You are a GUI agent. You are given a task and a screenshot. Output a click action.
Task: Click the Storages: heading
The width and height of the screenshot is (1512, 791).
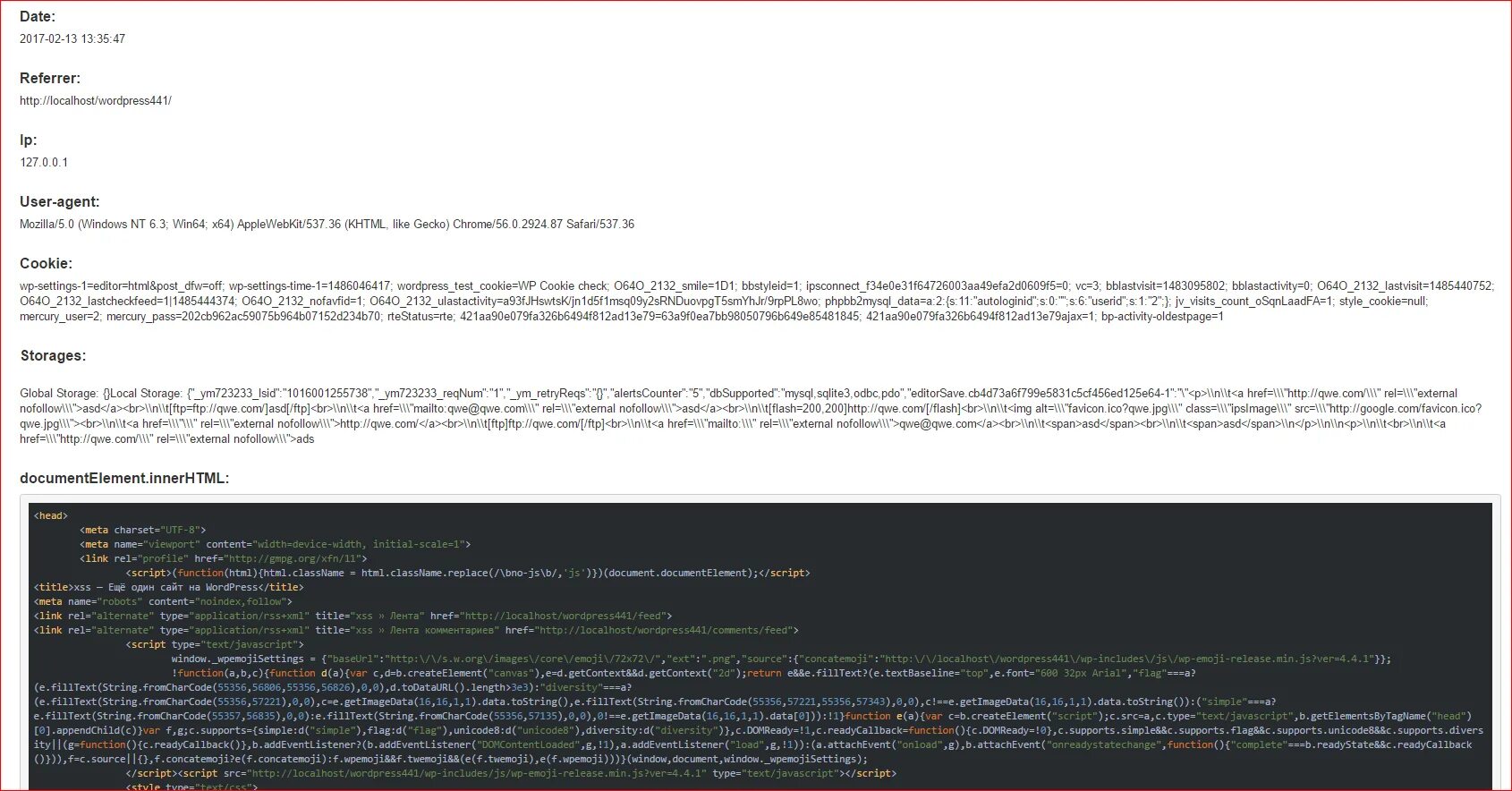[54, 356]
